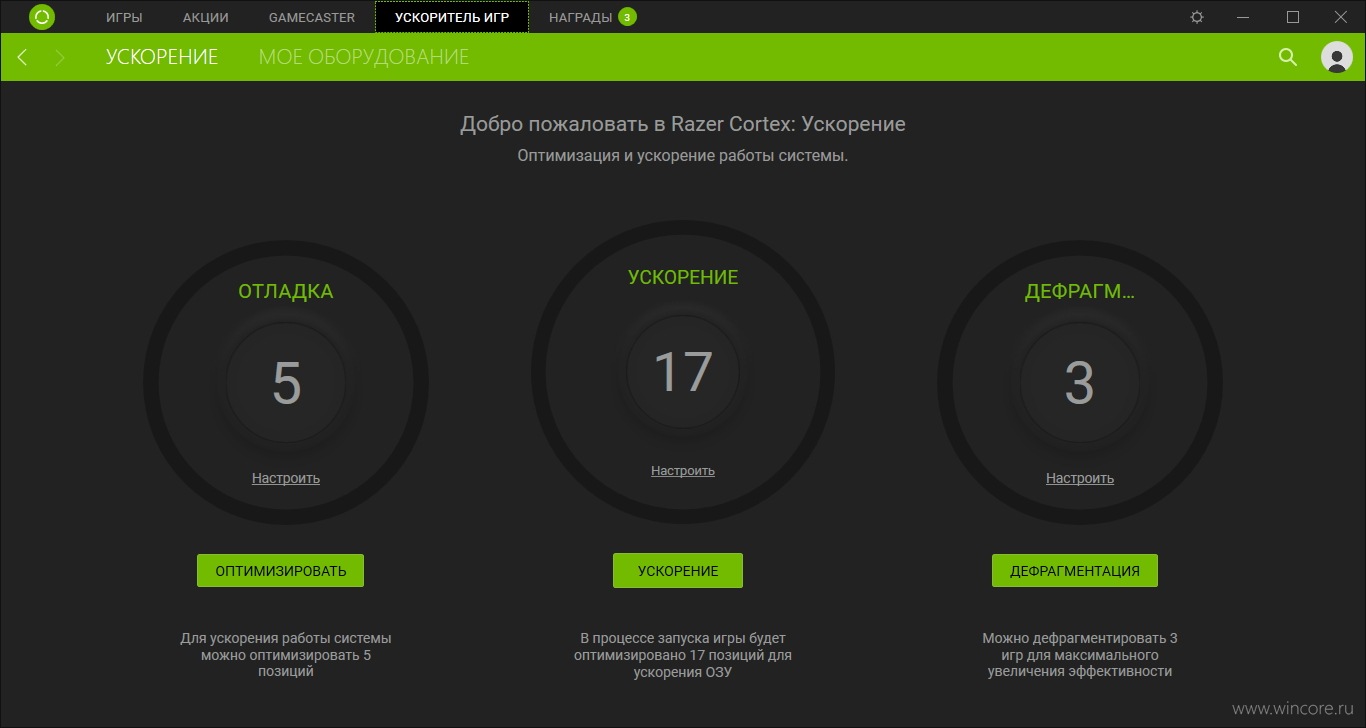
Task: Close the Razer Cortex window
Action: (x=1341, y=17)
